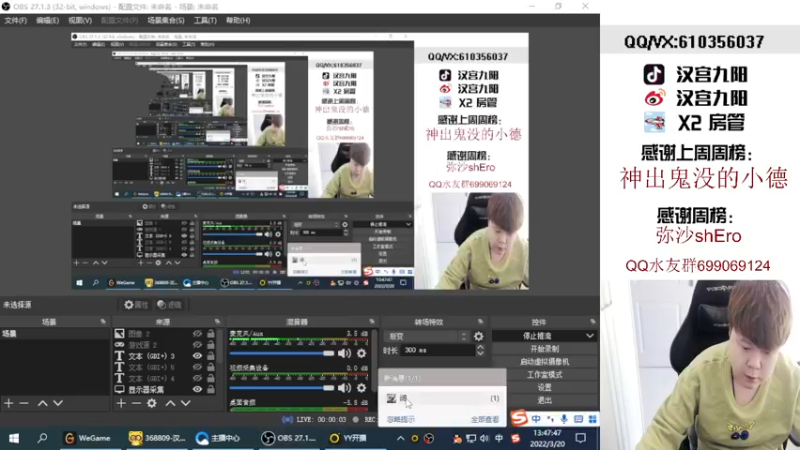Click 设置 settings button
The width and height of the screenshot is (800, 450).
coord(544,387)
